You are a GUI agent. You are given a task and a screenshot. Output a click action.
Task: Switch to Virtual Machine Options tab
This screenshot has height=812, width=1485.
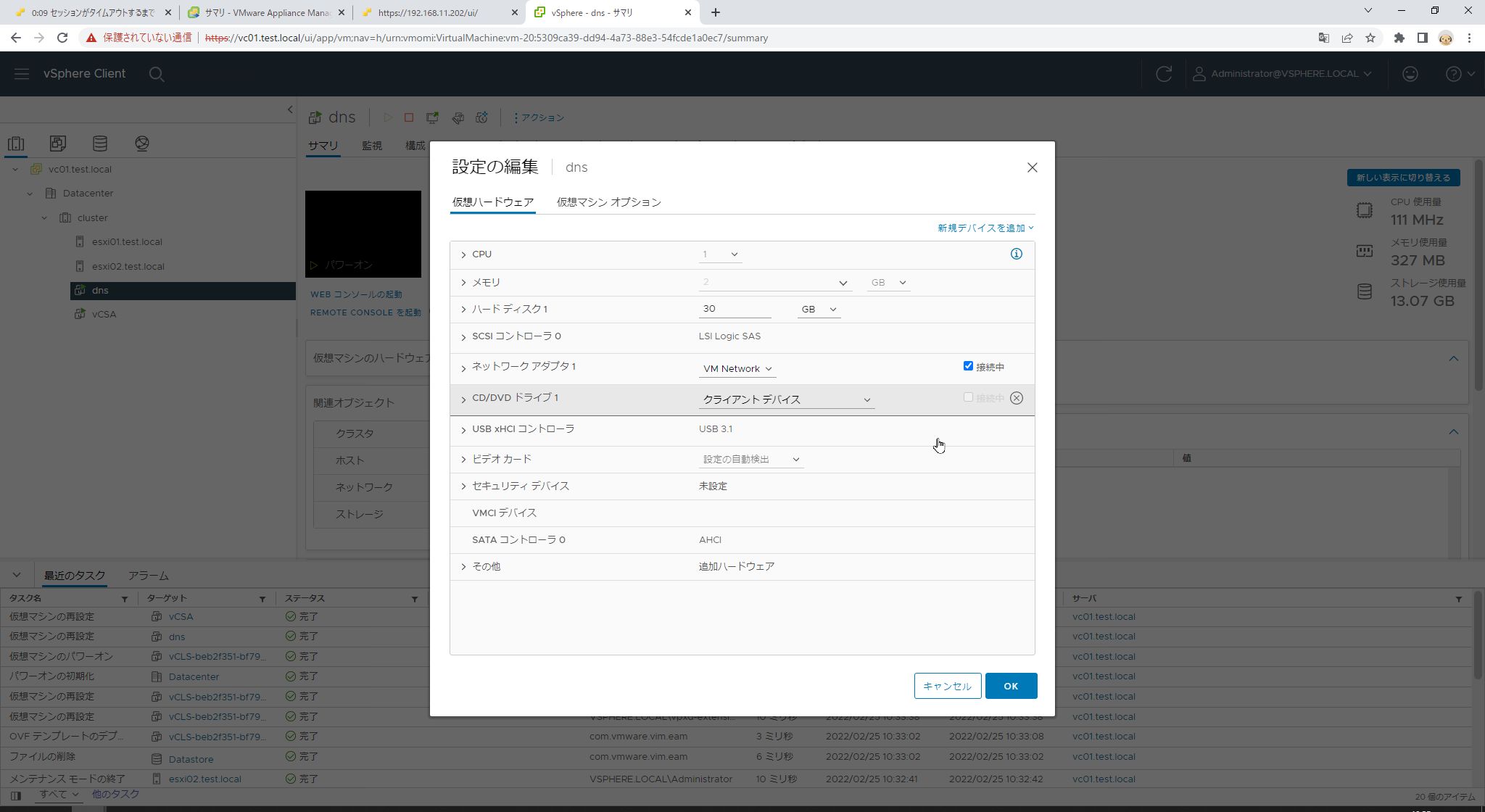[608, 202]
